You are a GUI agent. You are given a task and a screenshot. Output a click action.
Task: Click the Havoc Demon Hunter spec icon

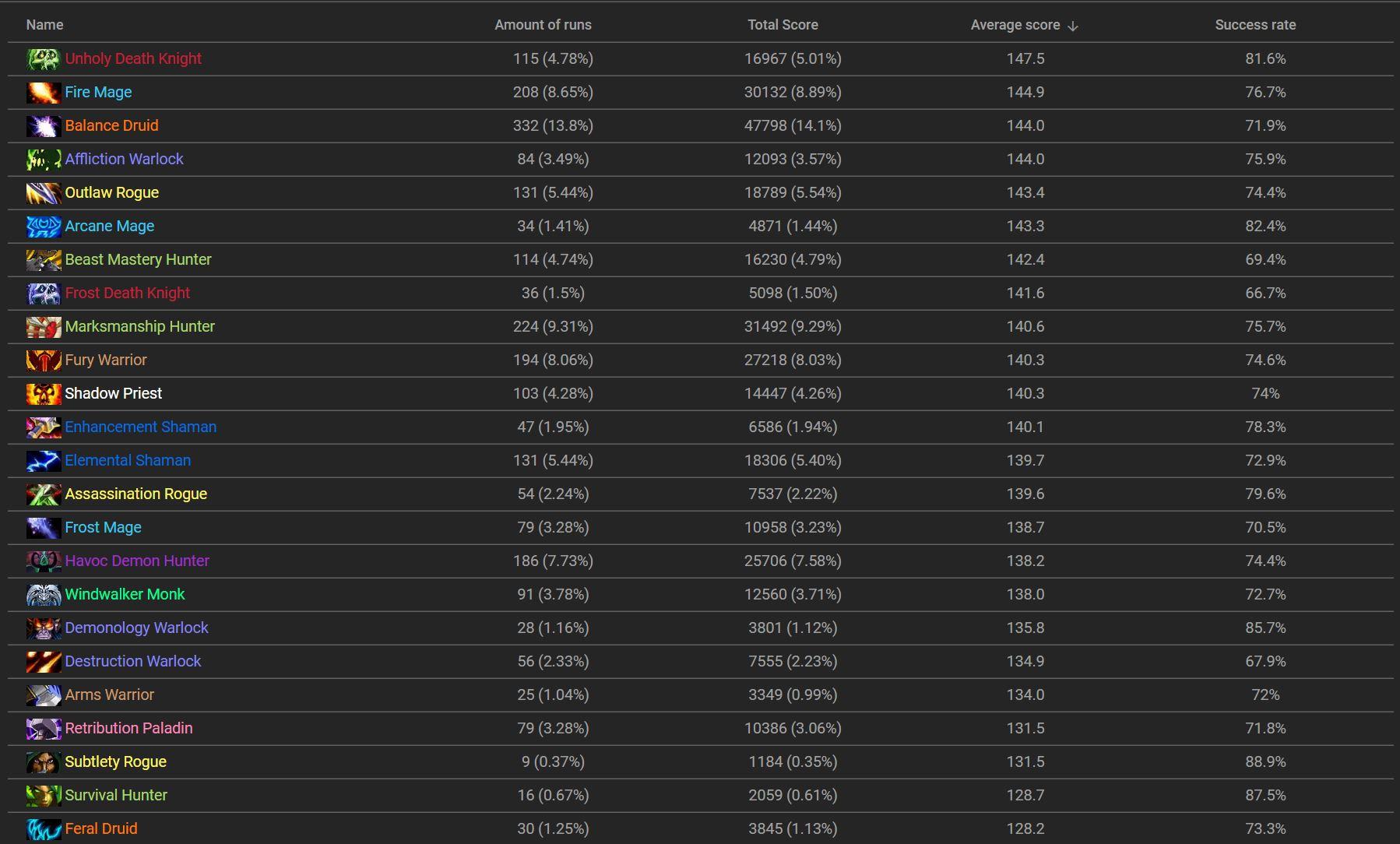44,561
